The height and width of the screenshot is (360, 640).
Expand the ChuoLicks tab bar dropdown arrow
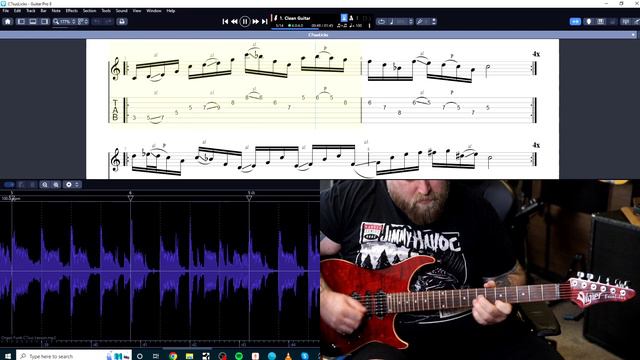pyautogui.click(x=633, y=35)
